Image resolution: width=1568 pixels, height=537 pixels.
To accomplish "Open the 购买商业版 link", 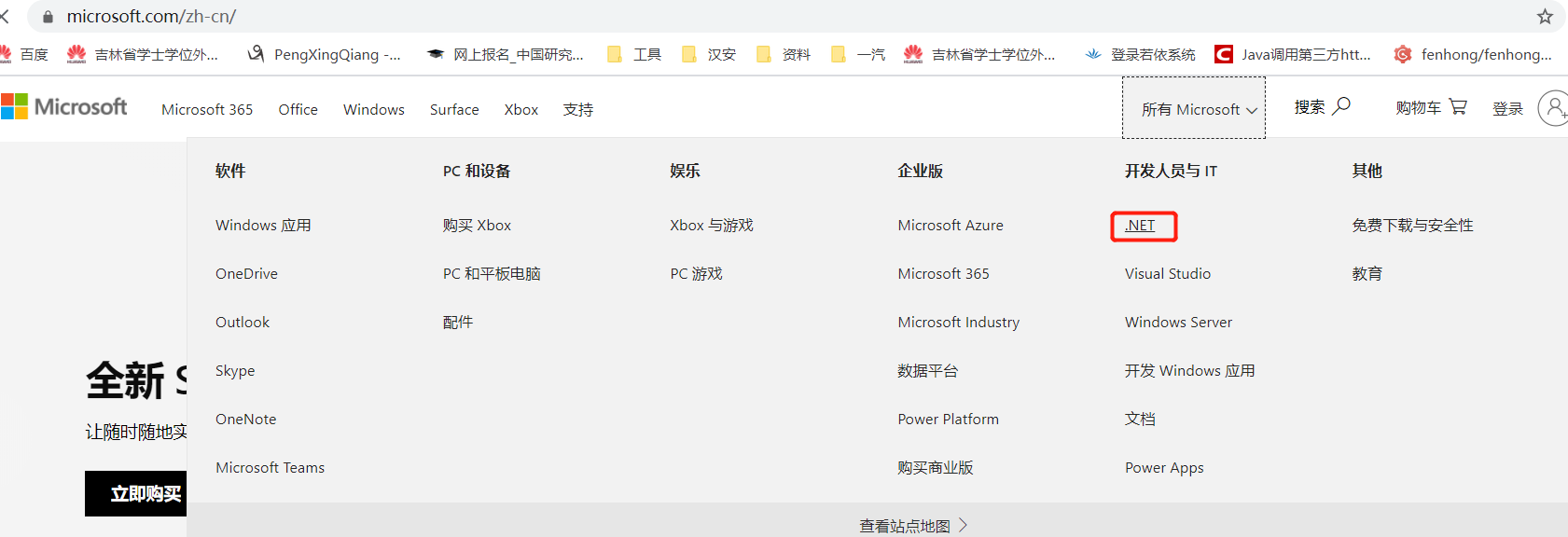I will click(x=935, y=468).
